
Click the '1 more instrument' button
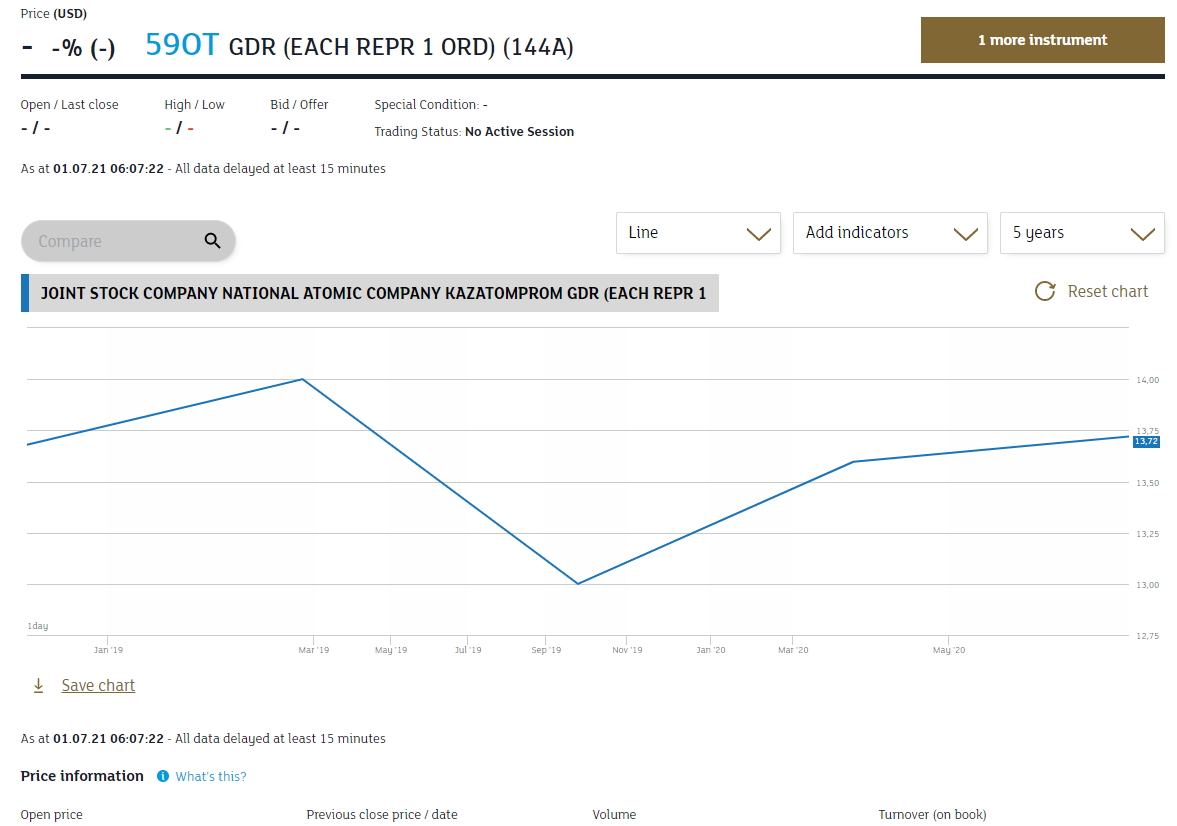point(1043,40)
